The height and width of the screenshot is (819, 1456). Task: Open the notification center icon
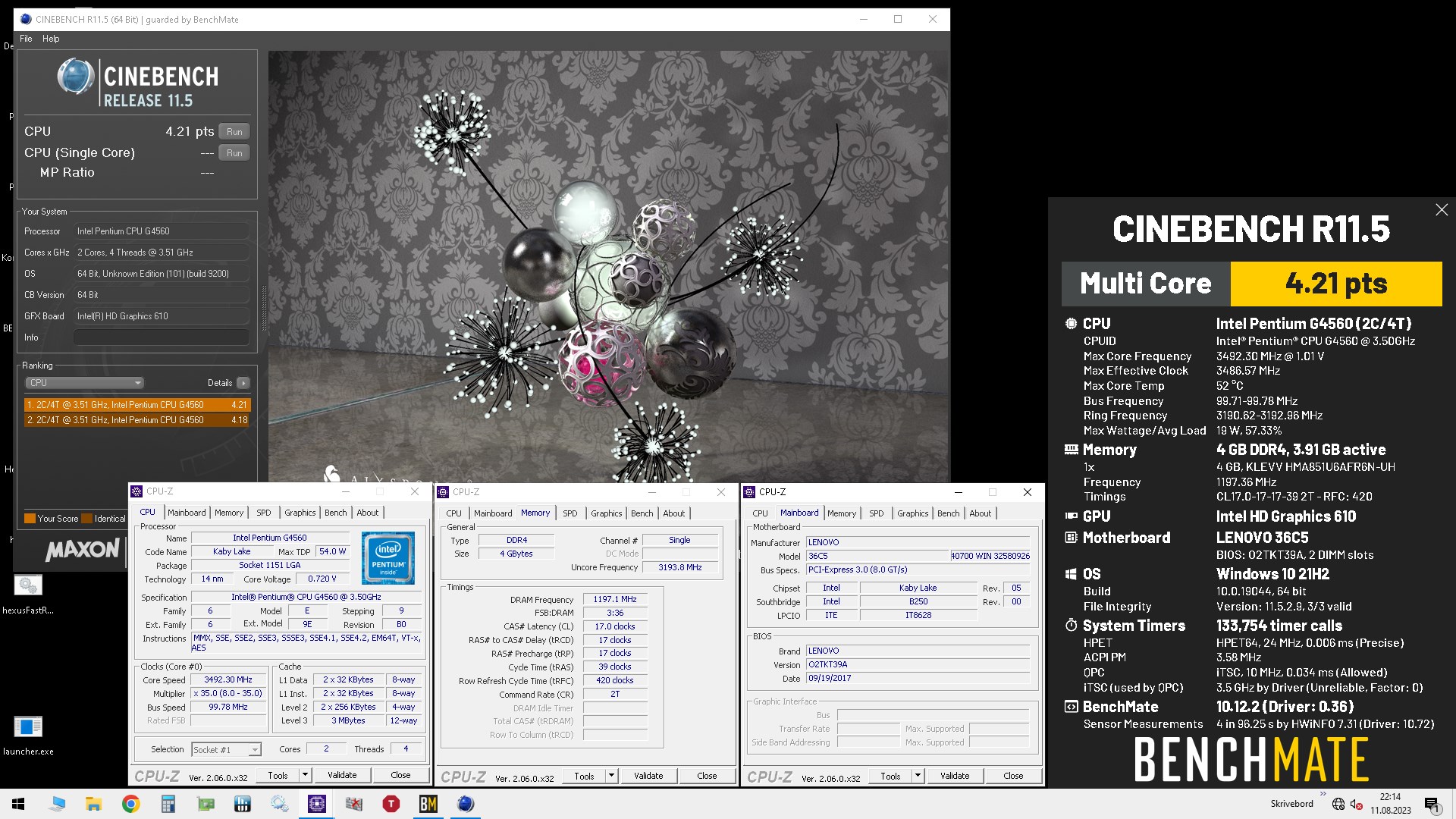(x=1432, y=804)
